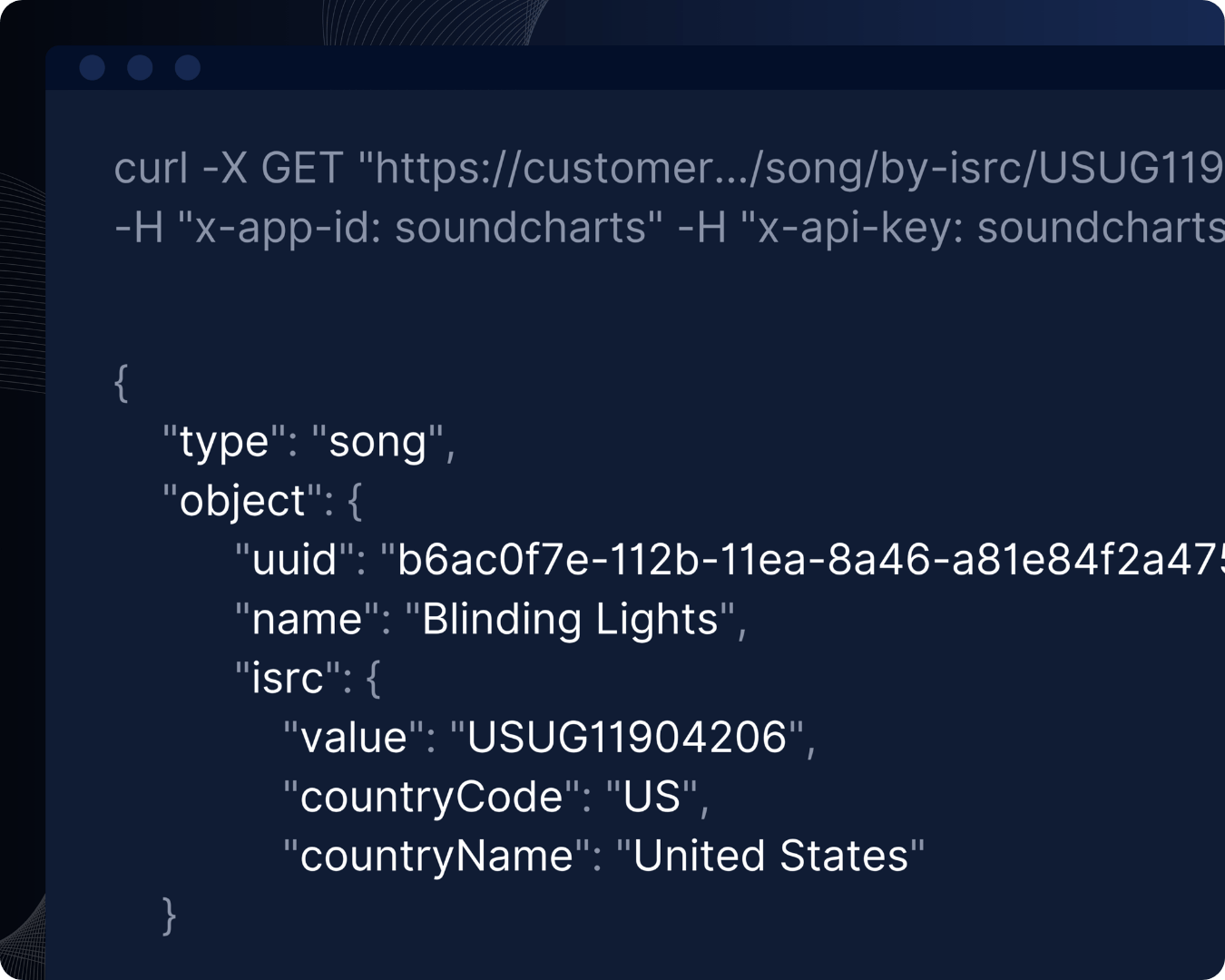The width and height of the screenshot is (1225, 980).
Task: Click the "name" key
Action: (307, 619)
